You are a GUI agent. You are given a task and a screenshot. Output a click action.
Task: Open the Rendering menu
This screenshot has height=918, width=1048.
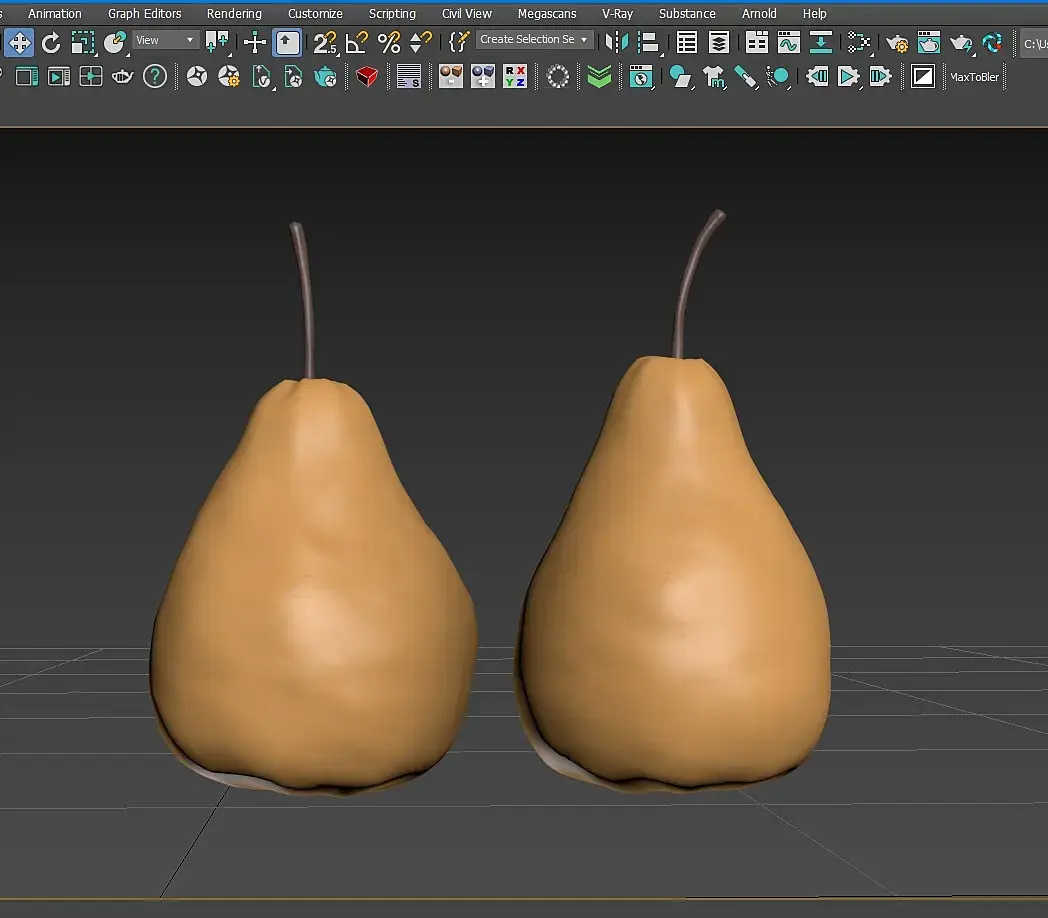[x=234, y=14]
